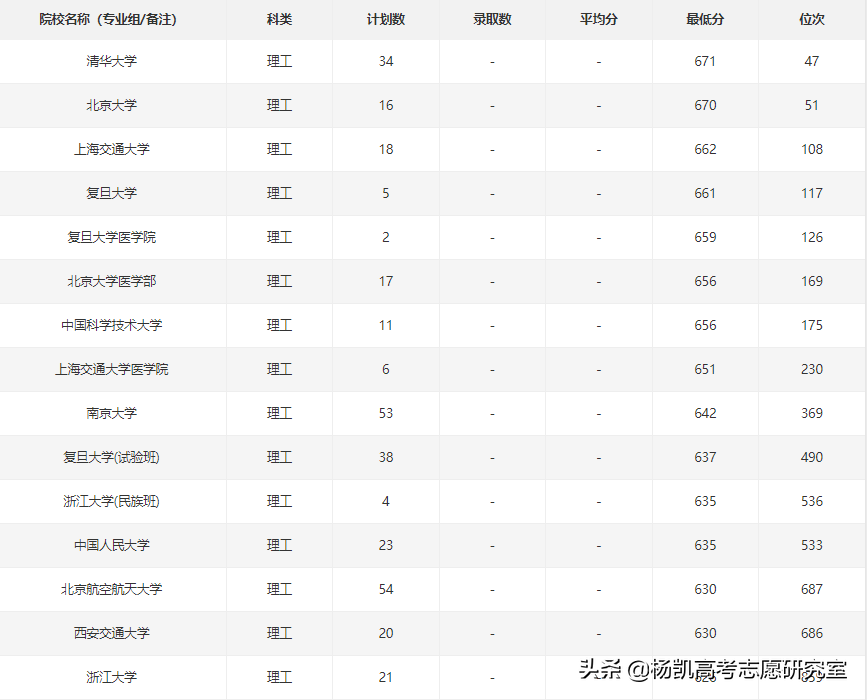867x700 pixels.
Task: Click plan count 17 for 北京大学医学部
Action: (x=386, y=281)
